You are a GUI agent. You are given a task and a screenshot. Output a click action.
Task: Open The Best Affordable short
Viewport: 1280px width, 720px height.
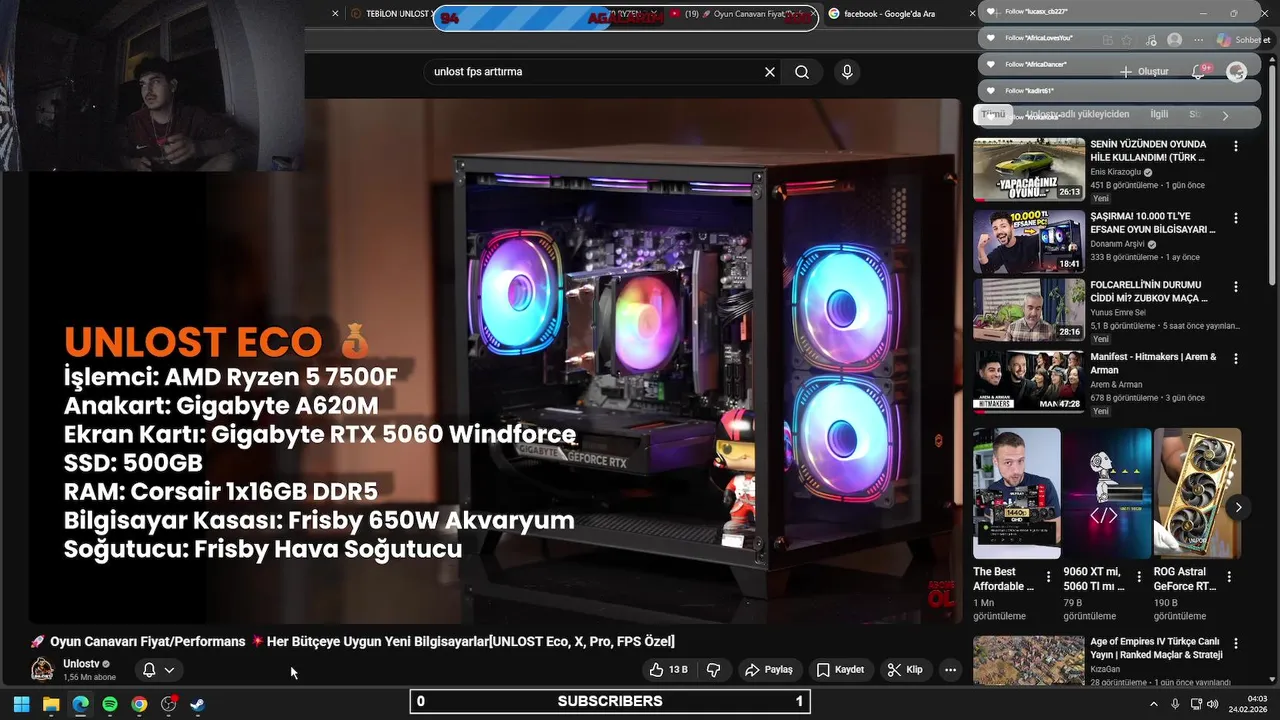[x=1017, y=493]
